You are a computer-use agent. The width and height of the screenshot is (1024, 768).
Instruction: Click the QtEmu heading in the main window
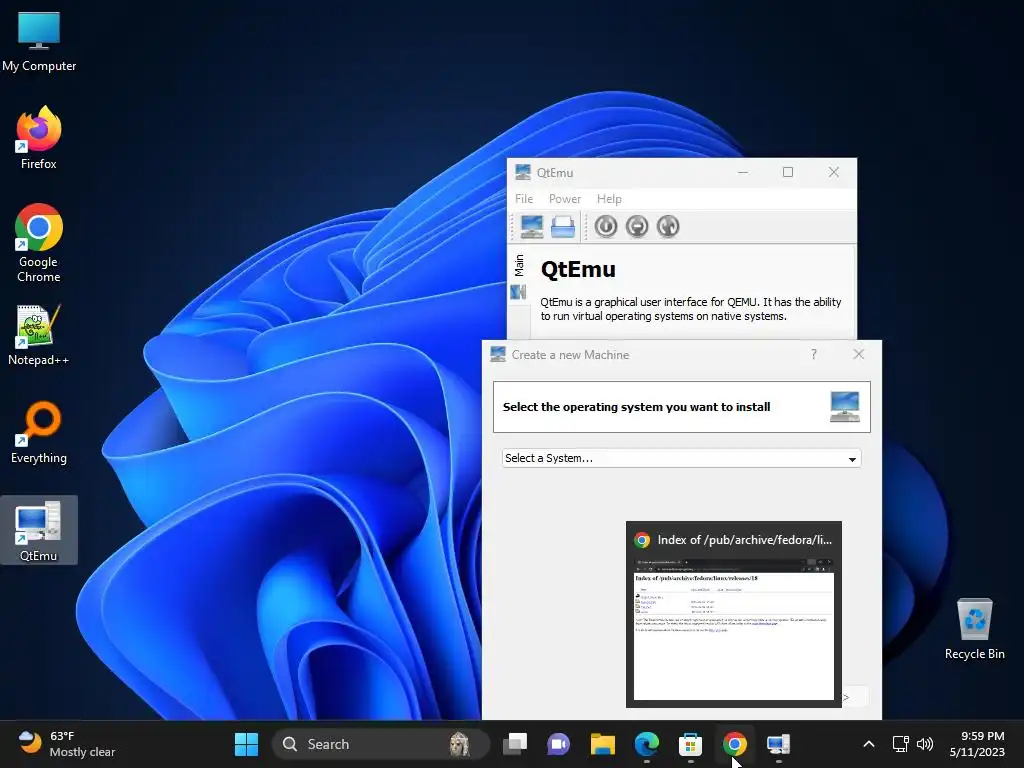578,269
